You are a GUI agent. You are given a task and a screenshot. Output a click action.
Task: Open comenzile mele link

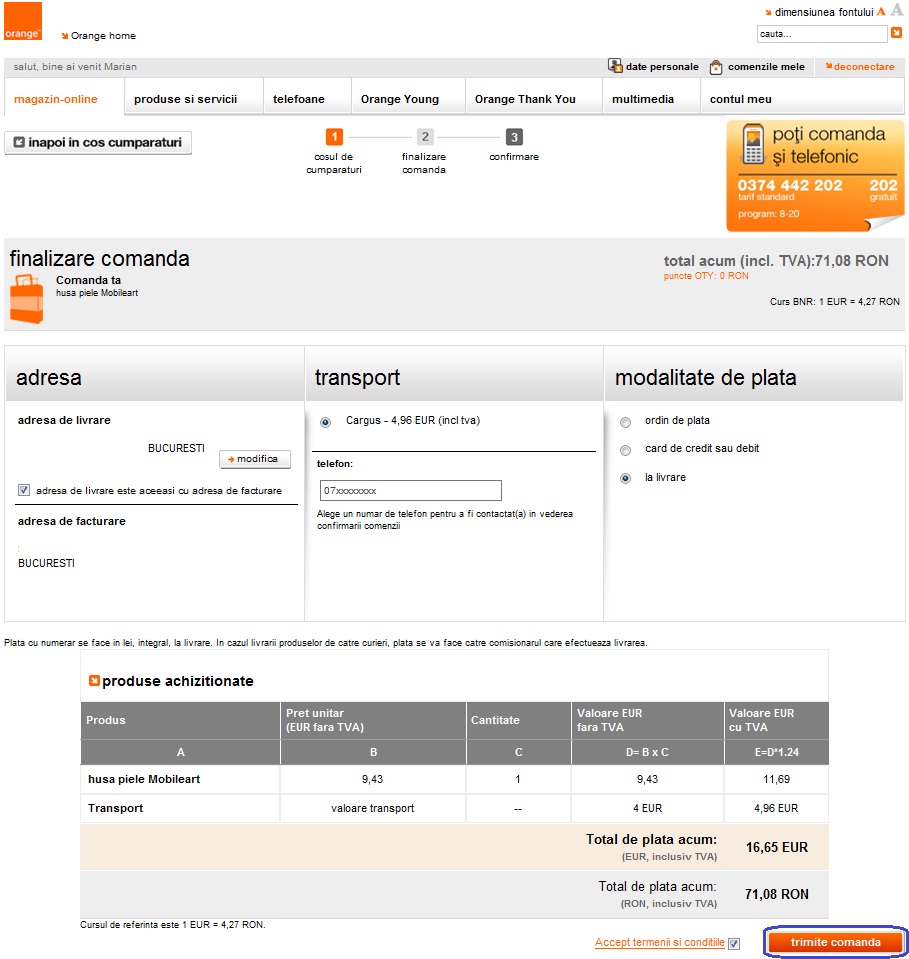coord(766,67)
